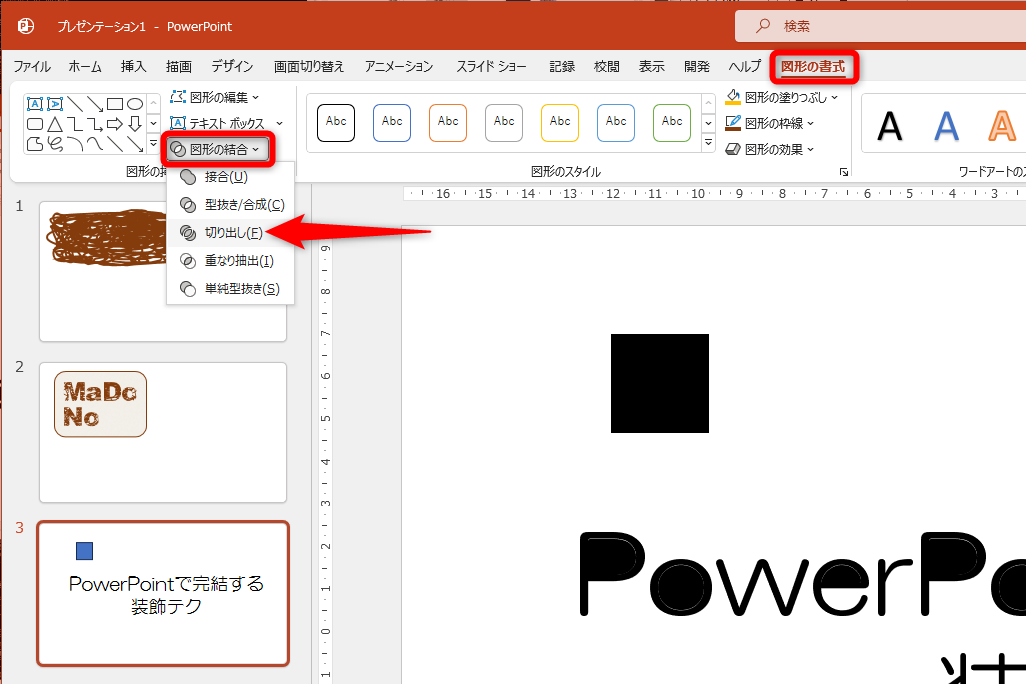
Task: Select the elbow connector tool
Action: pos(73,123)
